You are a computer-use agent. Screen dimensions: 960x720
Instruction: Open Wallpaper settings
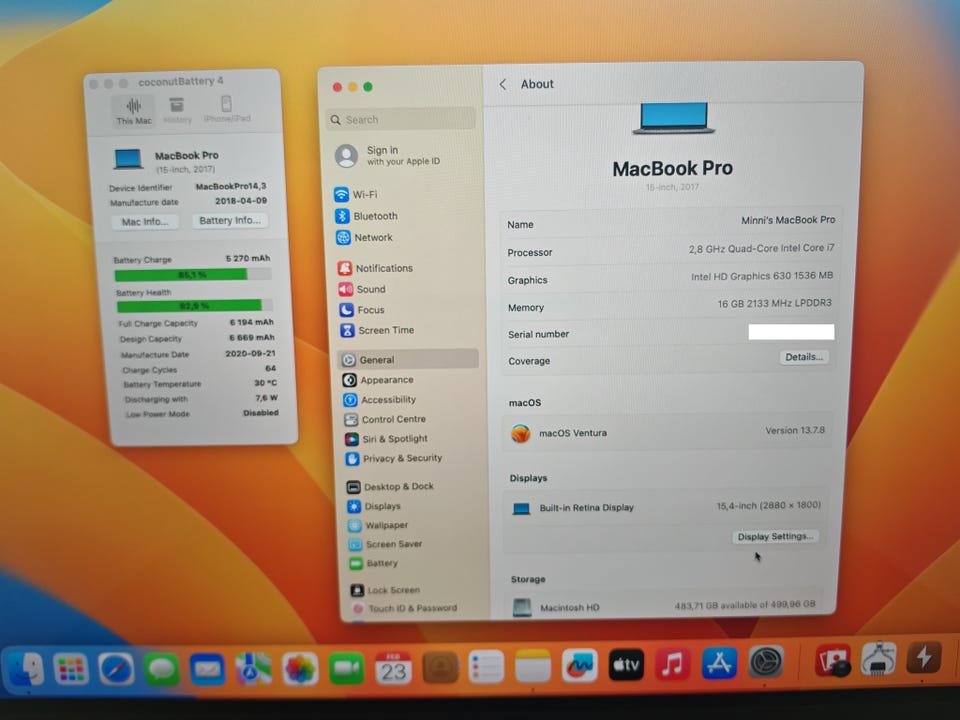pos(378,525)
